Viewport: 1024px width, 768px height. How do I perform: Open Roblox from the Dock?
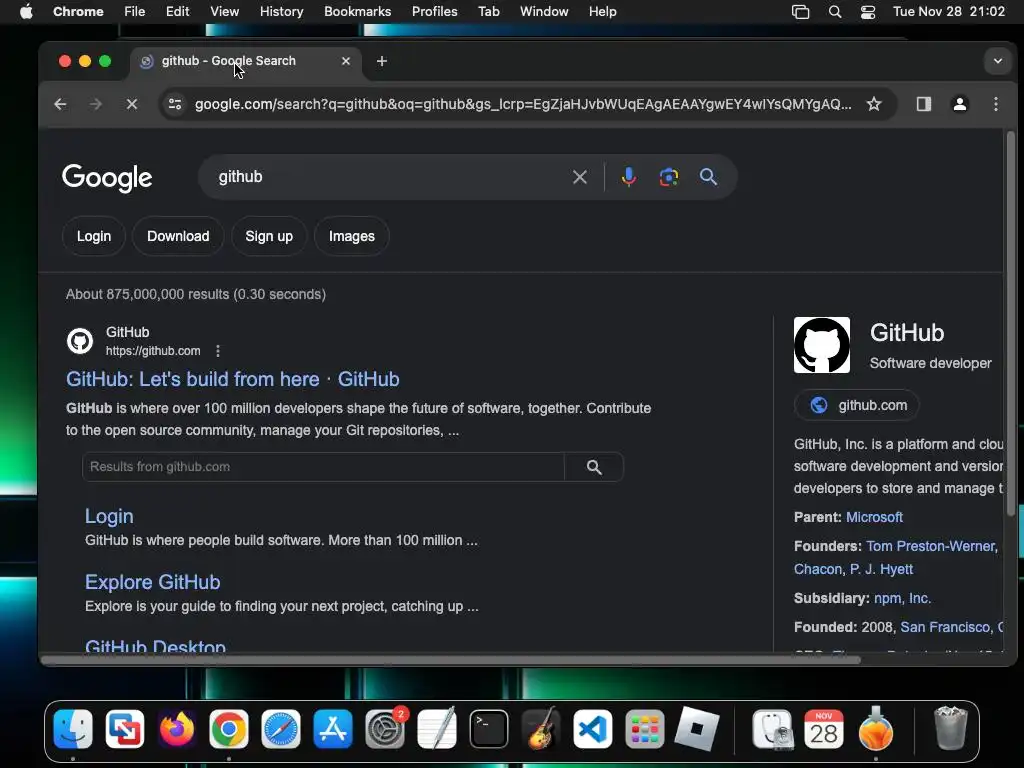[696, 729]
